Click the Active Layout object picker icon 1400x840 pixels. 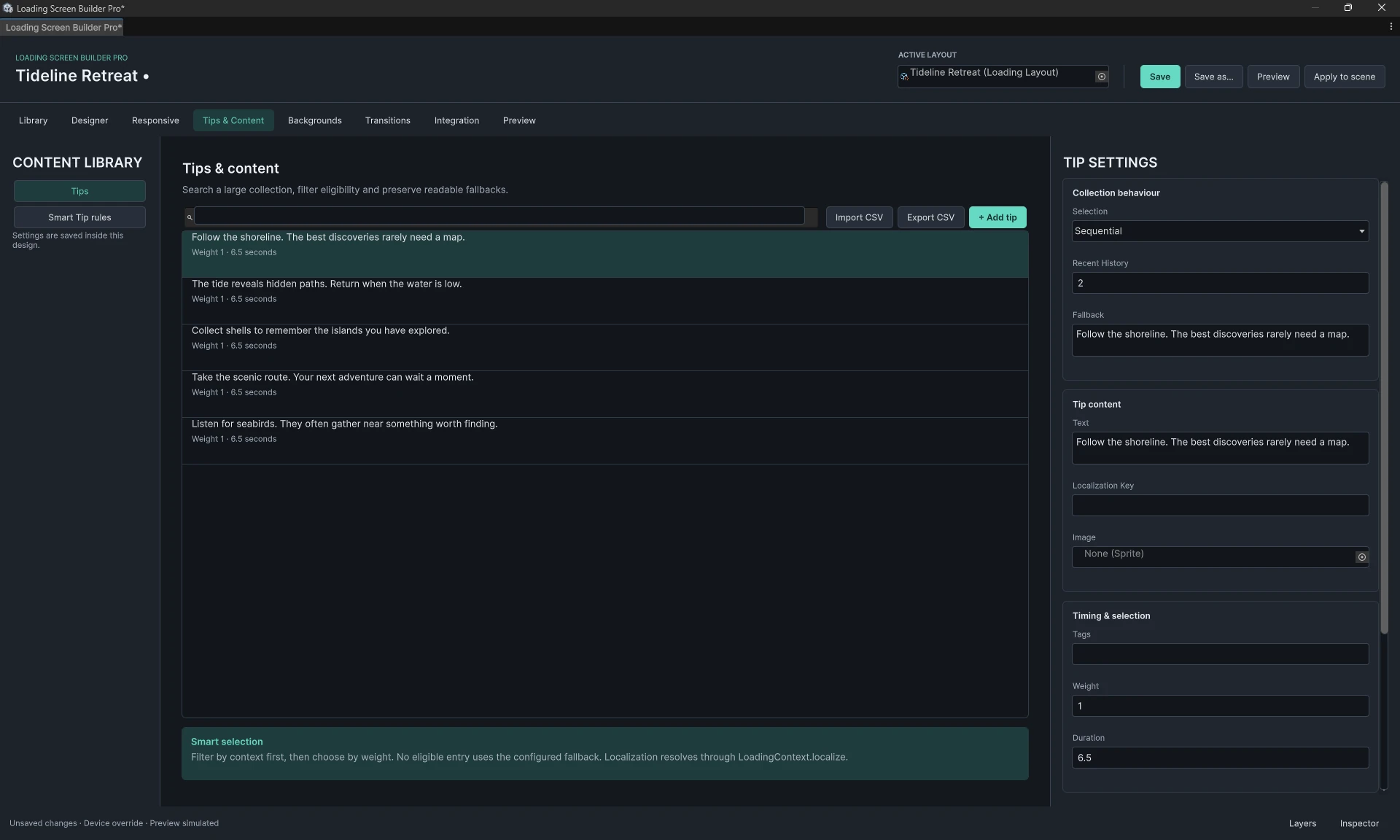point(1101,77)
